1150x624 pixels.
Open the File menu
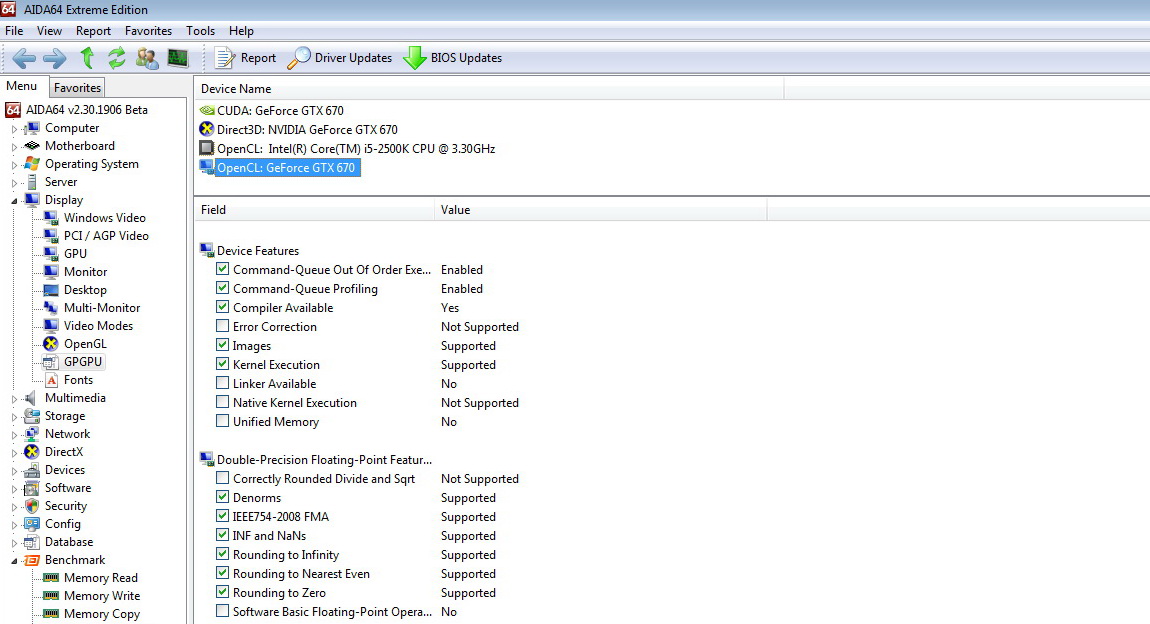pos(14,31)
